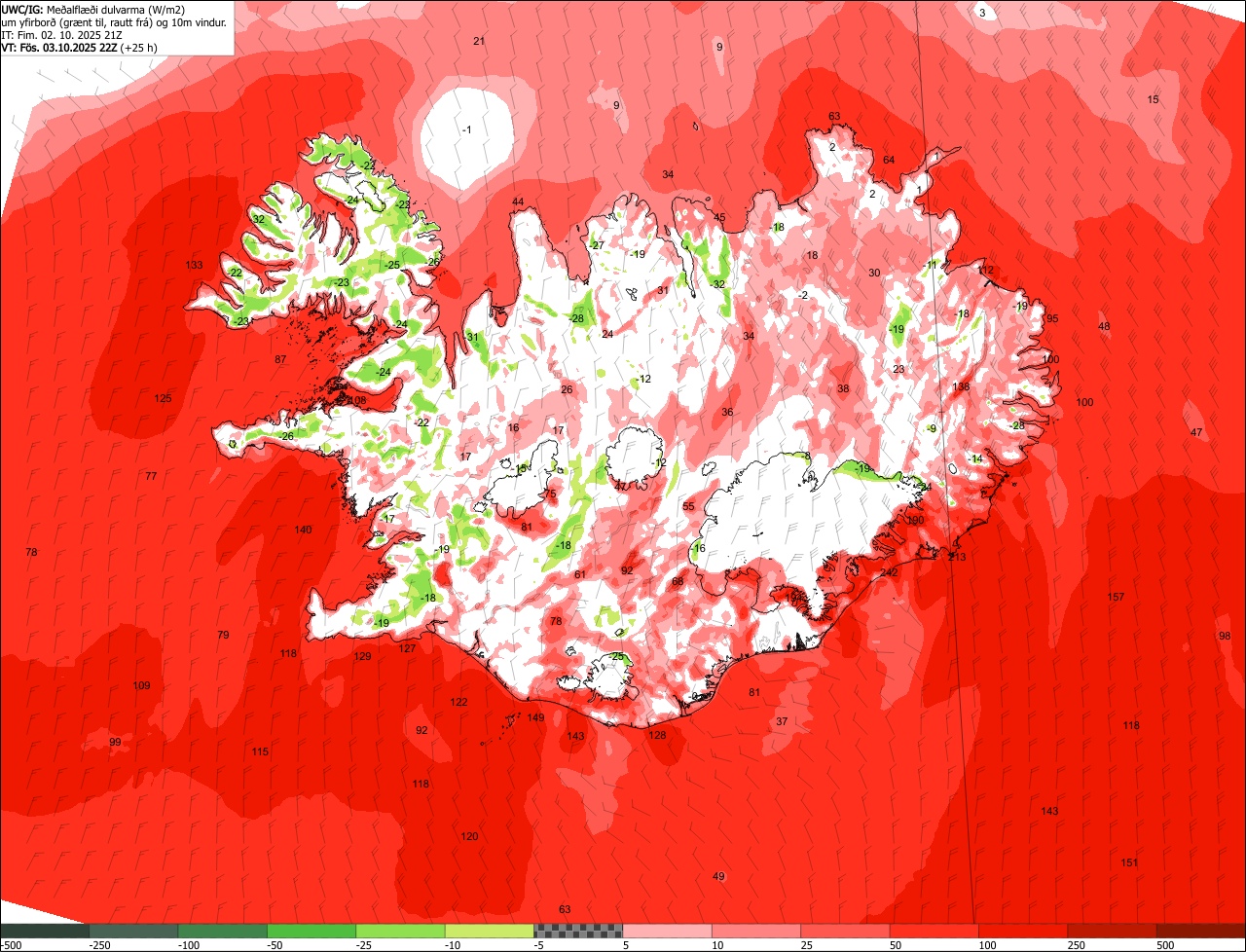Click the map value '129' off Reykjanes
The height and width of the screenshot is (952, 1246).
click(x=362, y=657)
